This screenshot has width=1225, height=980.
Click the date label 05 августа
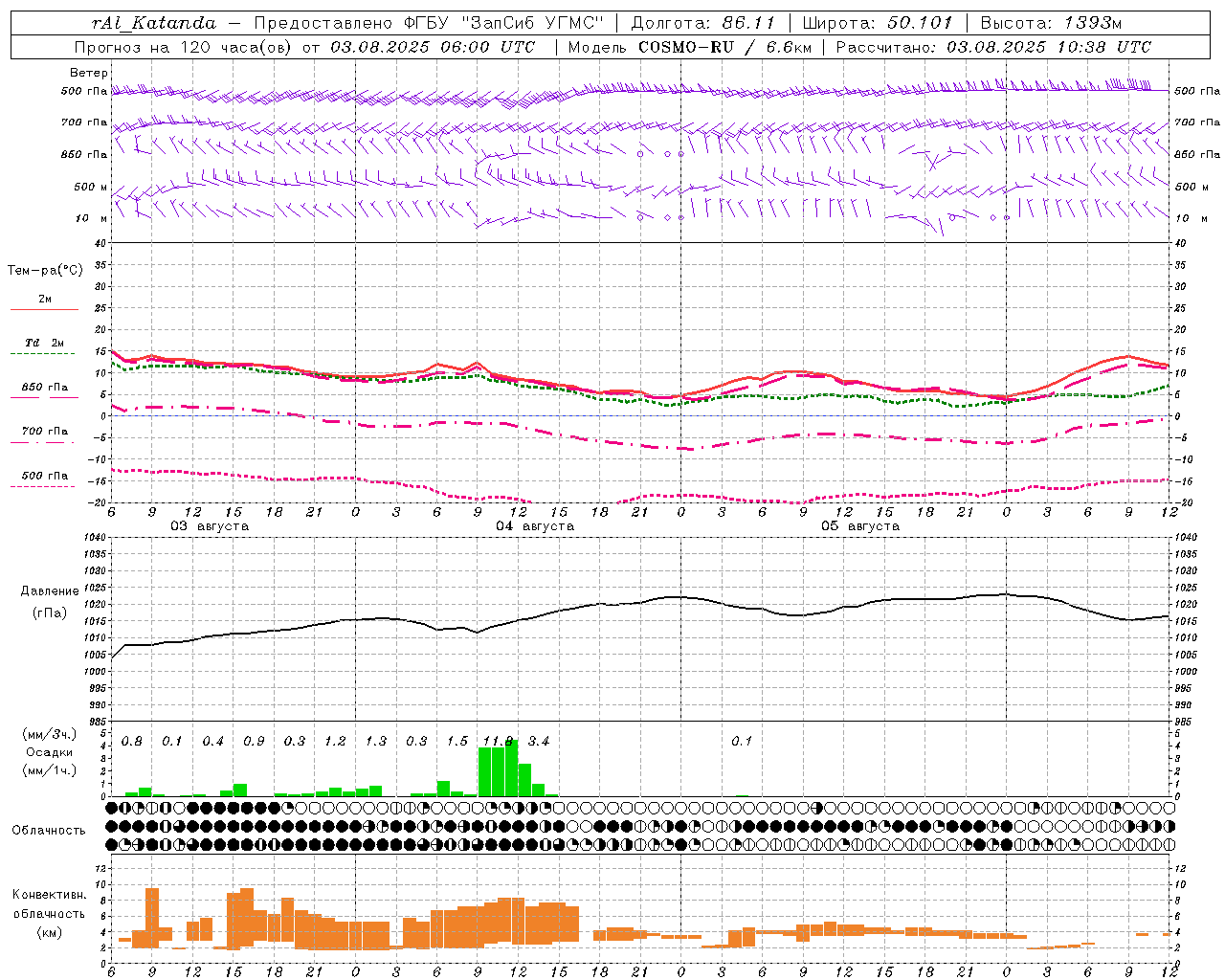point(860,526)
